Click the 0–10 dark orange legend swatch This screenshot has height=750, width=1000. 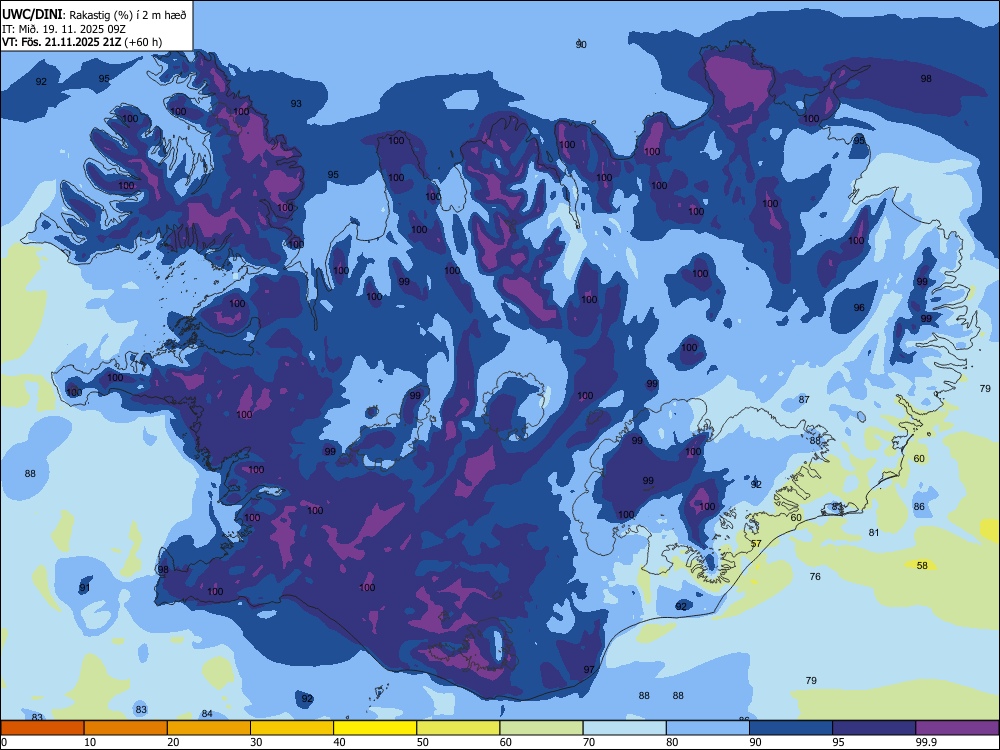point(42,728)
